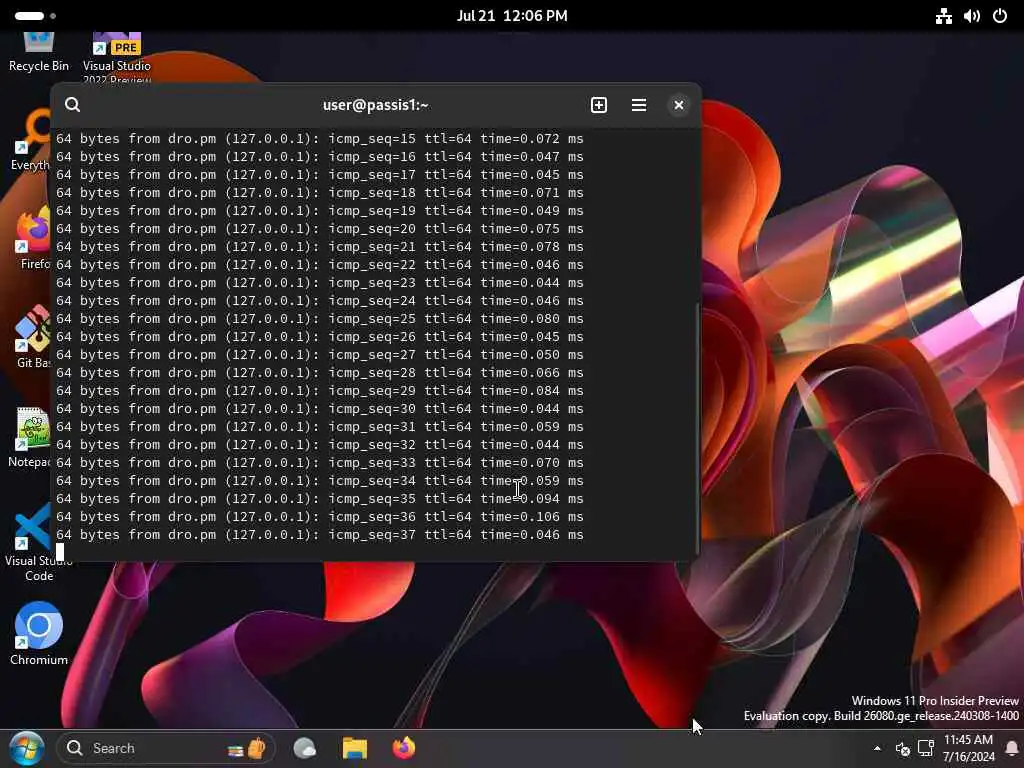Open the notification bell in taskbar
This screenshot has width=1024, height=768.
(1012, 748)
